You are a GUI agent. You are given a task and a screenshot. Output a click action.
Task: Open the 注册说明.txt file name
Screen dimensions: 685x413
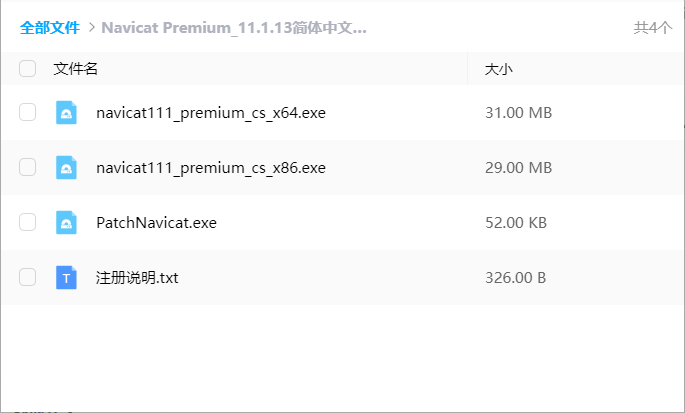137,278
